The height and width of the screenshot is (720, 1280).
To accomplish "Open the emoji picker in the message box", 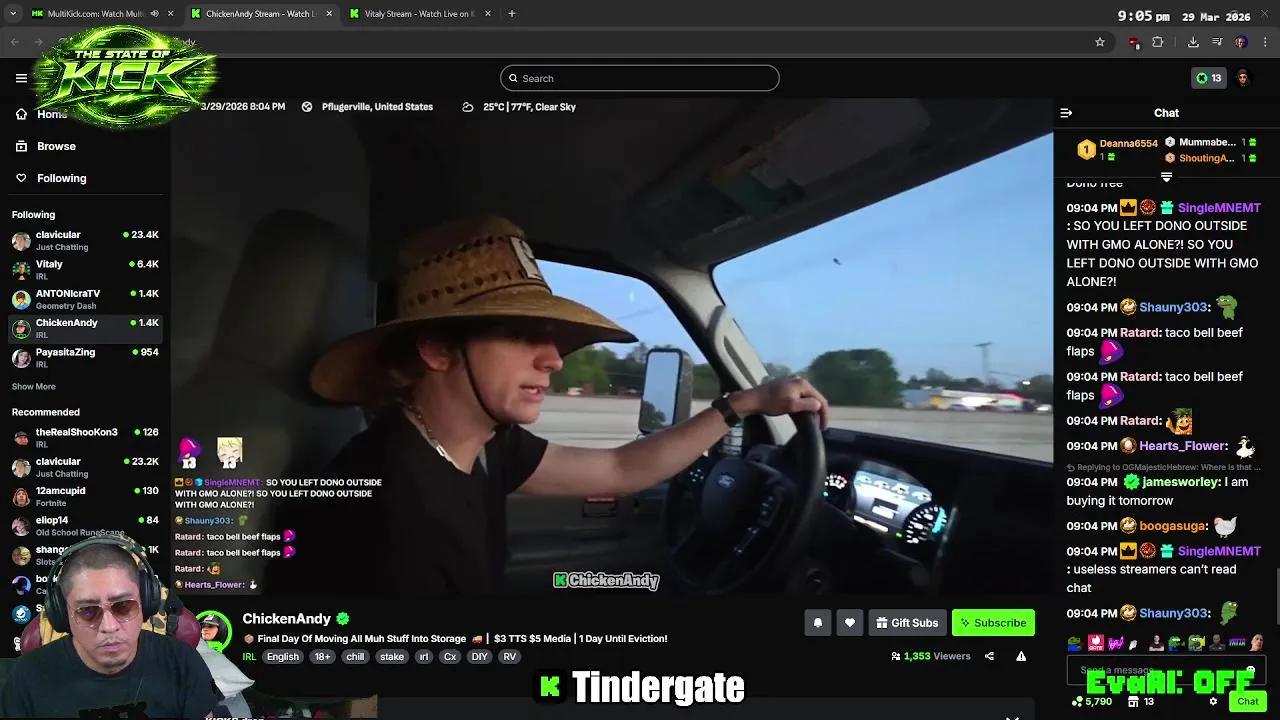I will pyautogui.click(x=1250, y=670).
